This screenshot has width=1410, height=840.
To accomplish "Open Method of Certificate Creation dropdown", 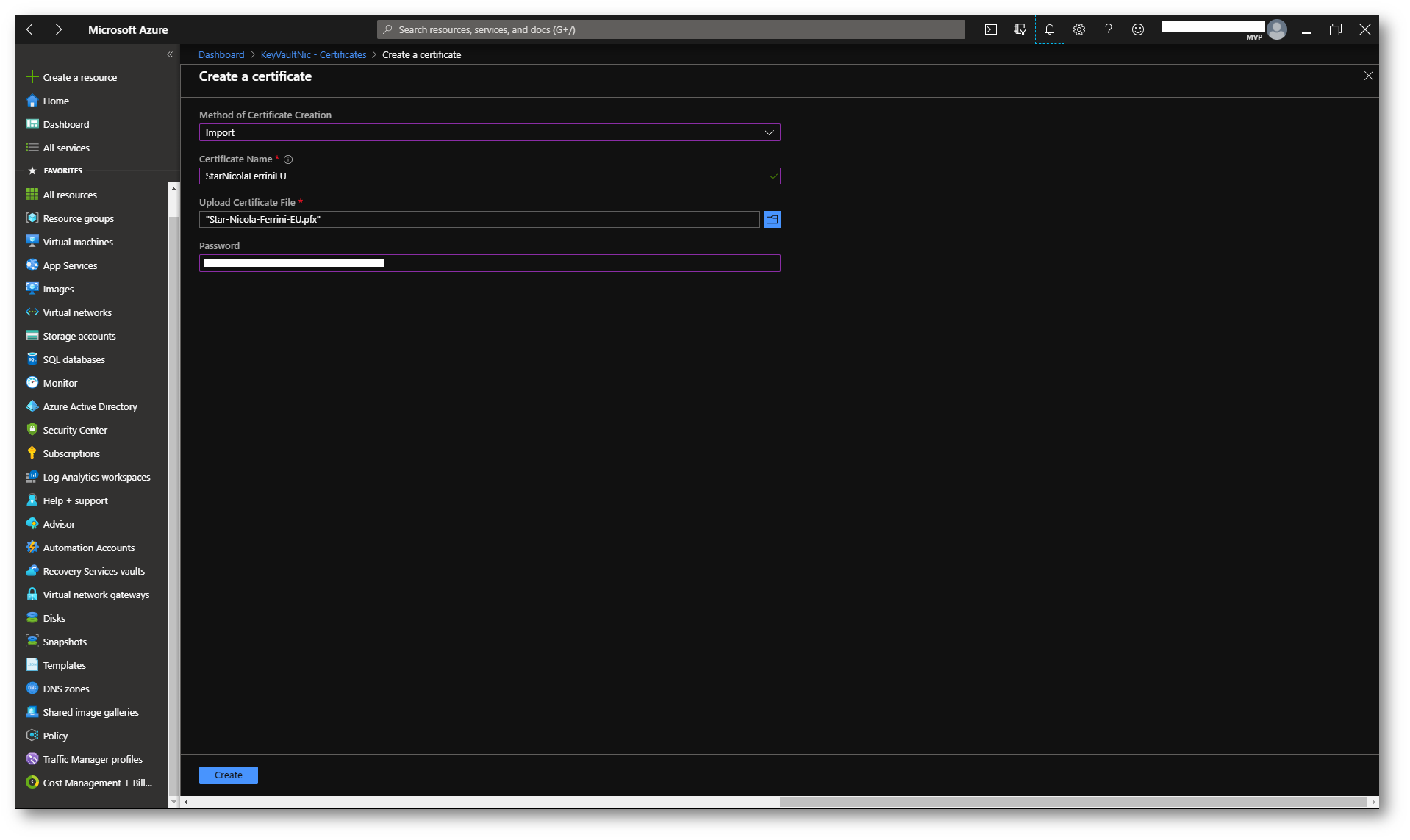I will pyautogui.click(x=490, y=132).
